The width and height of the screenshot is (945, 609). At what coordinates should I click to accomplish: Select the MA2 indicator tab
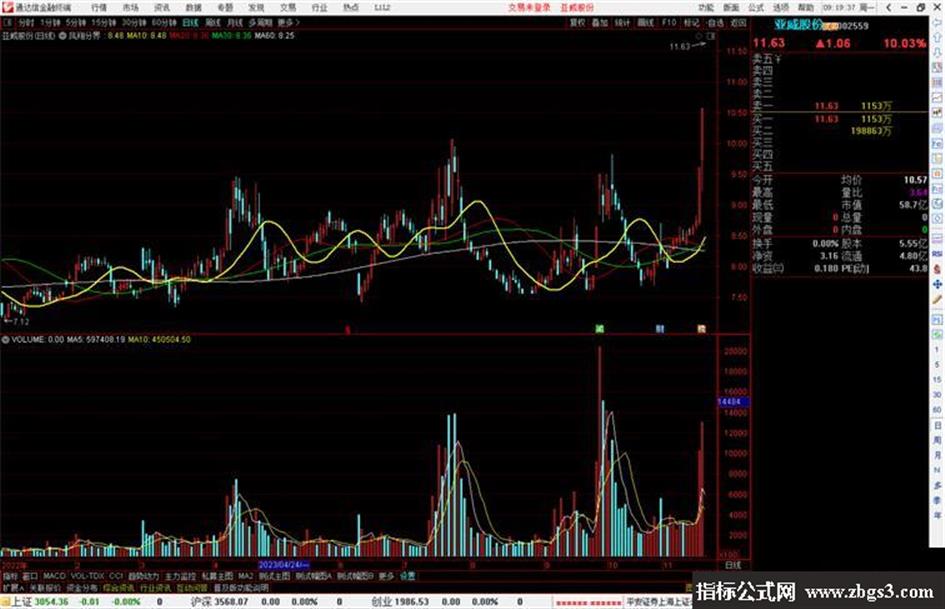[x=245, y=576]
